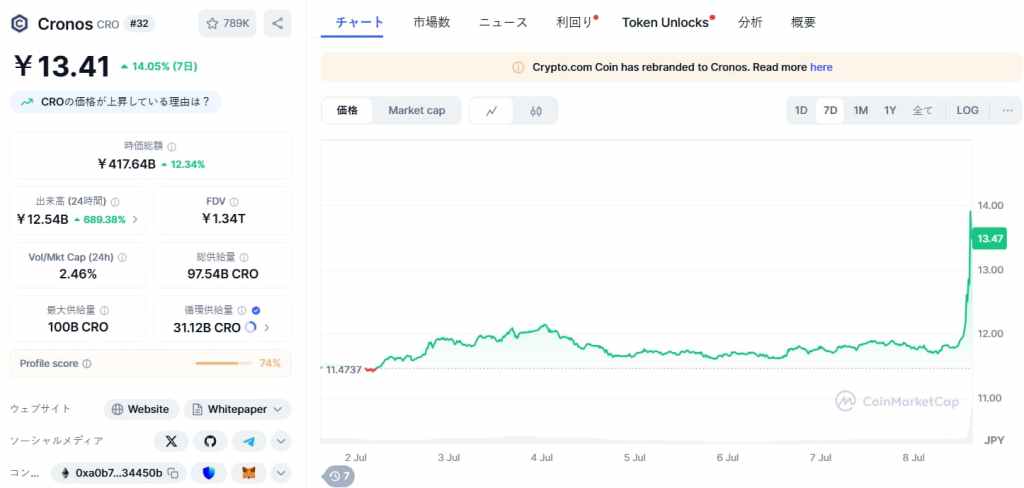Image resolution: width=1024 pixels, height=488 pixels.
Task: Open the Token Unlocks tab
Action: tap(666, 22)
